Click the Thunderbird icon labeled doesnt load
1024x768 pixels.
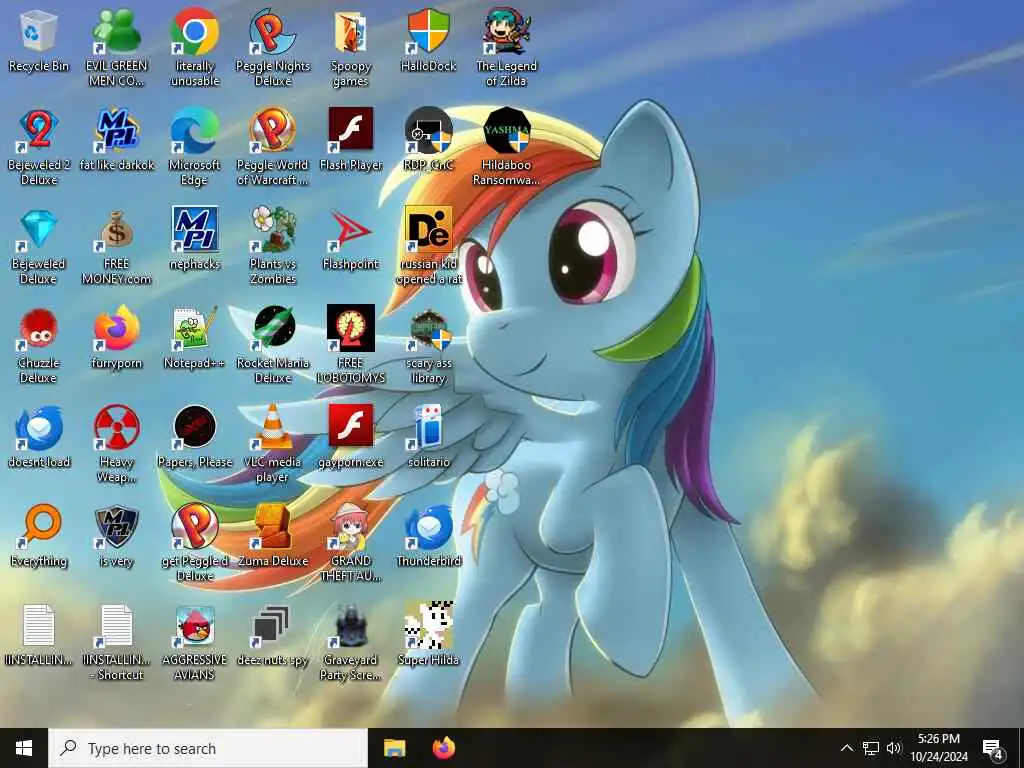(39, 428)
